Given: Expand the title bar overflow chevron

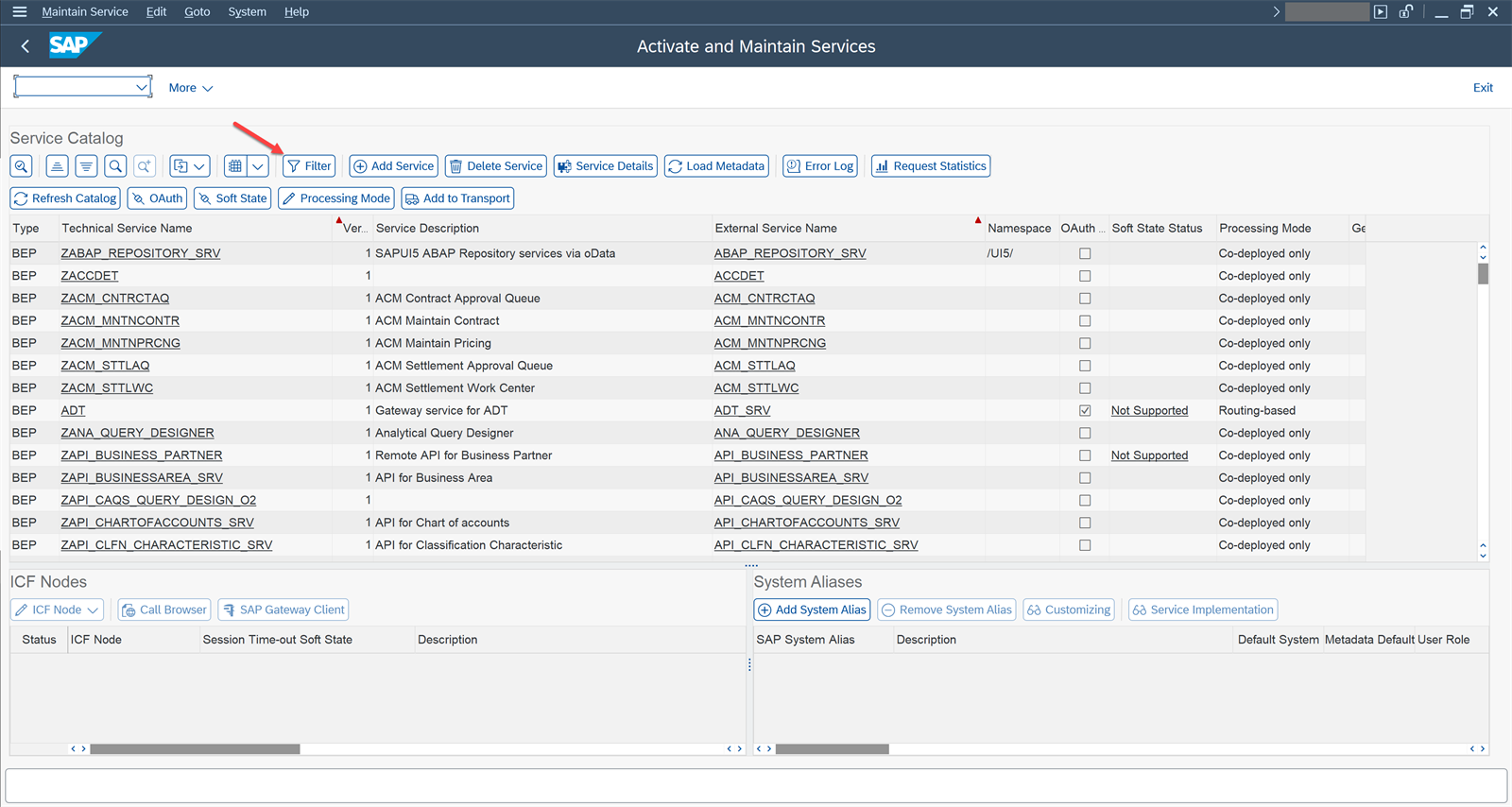Looking at the screenshot, I should tap(1277, 11).
